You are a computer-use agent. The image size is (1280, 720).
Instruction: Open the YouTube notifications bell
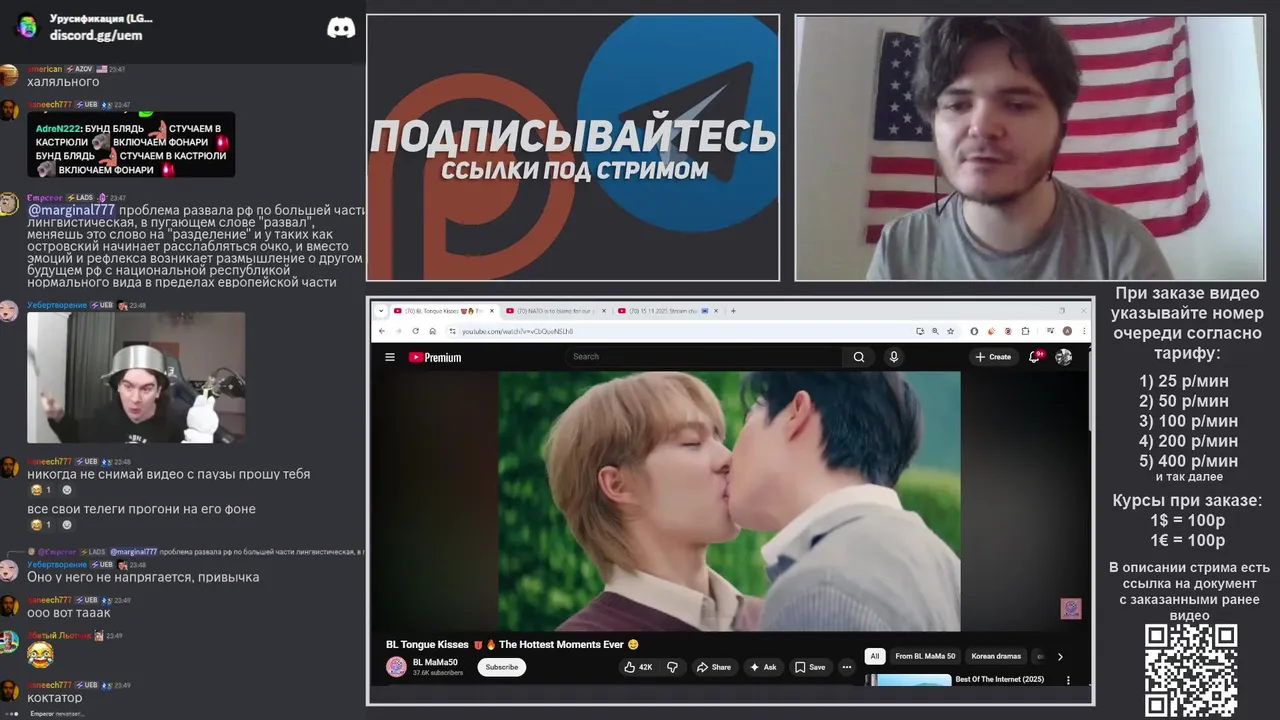(1036, 356)
